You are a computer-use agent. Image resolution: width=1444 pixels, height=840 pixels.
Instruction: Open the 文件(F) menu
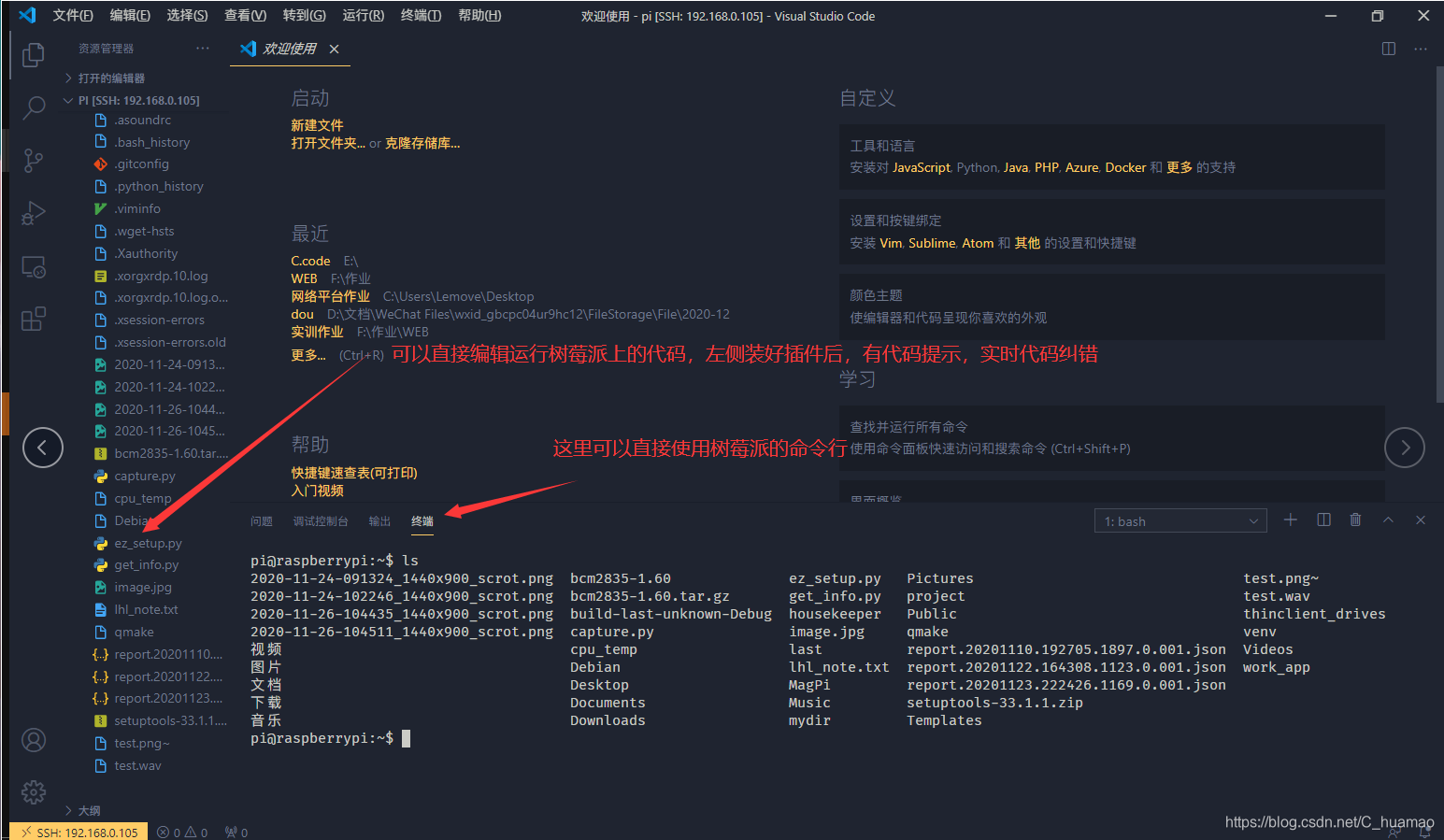[x=73, y=15]
